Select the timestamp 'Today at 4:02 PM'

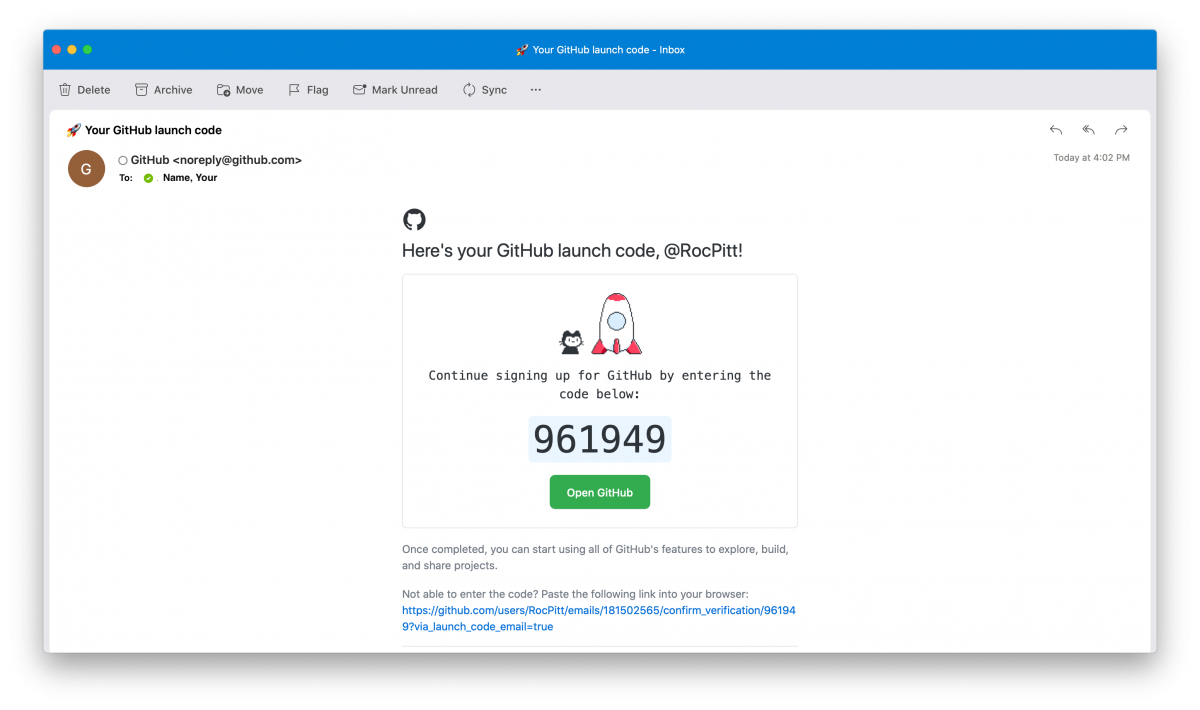click(1091, 158)
